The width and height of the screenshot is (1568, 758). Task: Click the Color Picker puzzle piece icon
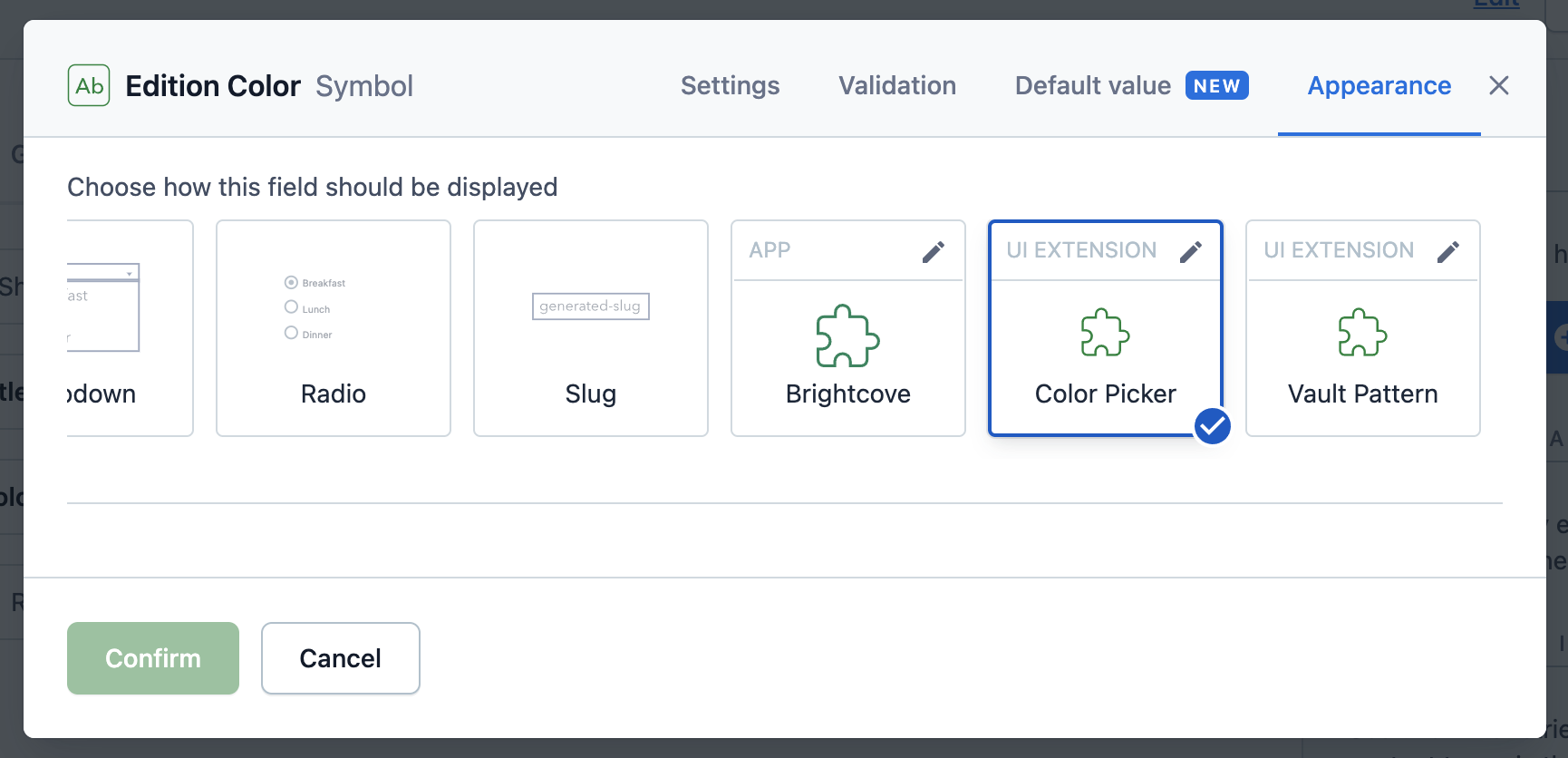pos(1105,333)
